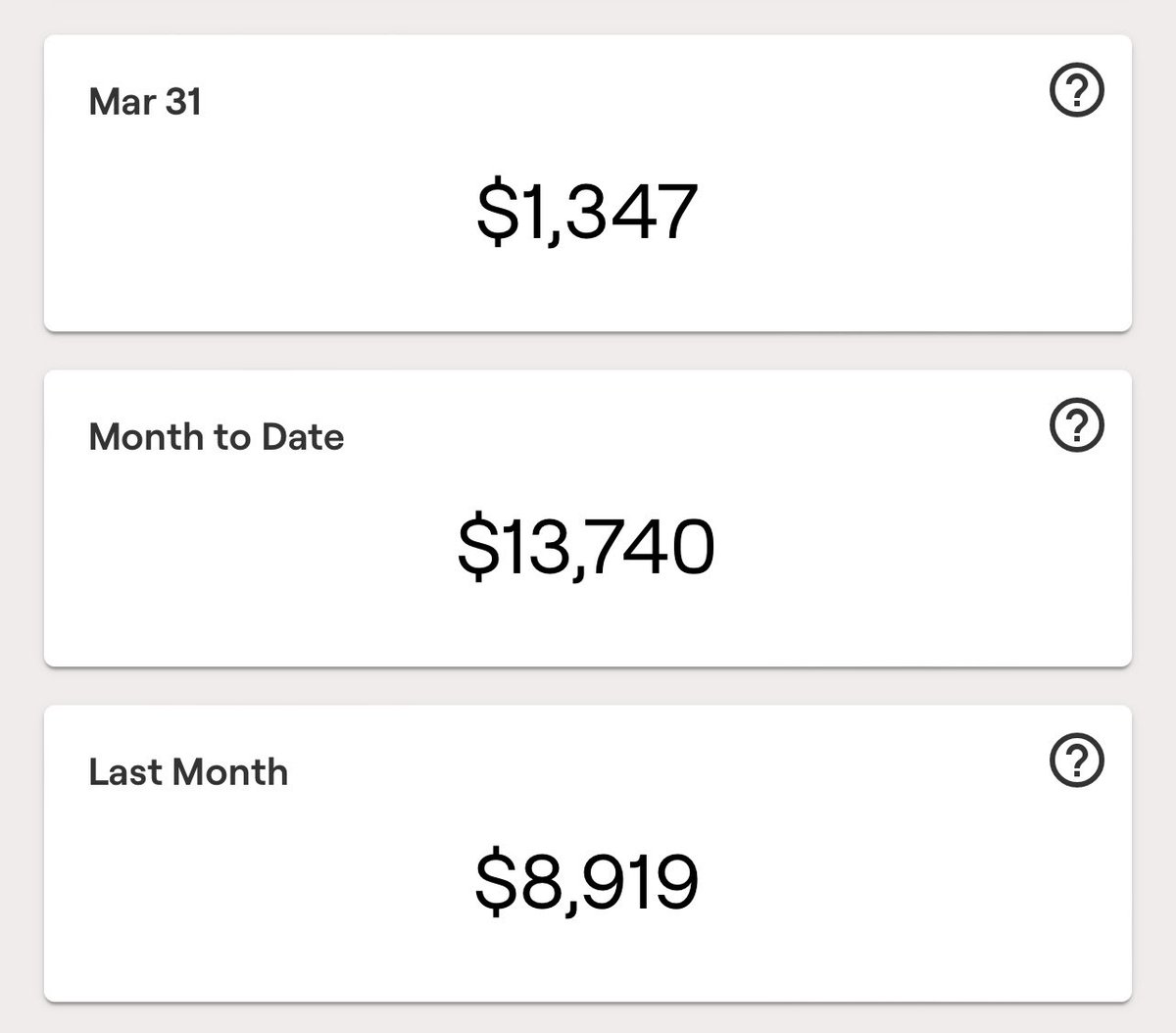Viewport: 1176px width, 1033px height.
Task: Click gray gap between Mar 31 and Month to Date cards
Action: [x=588, y=352]
